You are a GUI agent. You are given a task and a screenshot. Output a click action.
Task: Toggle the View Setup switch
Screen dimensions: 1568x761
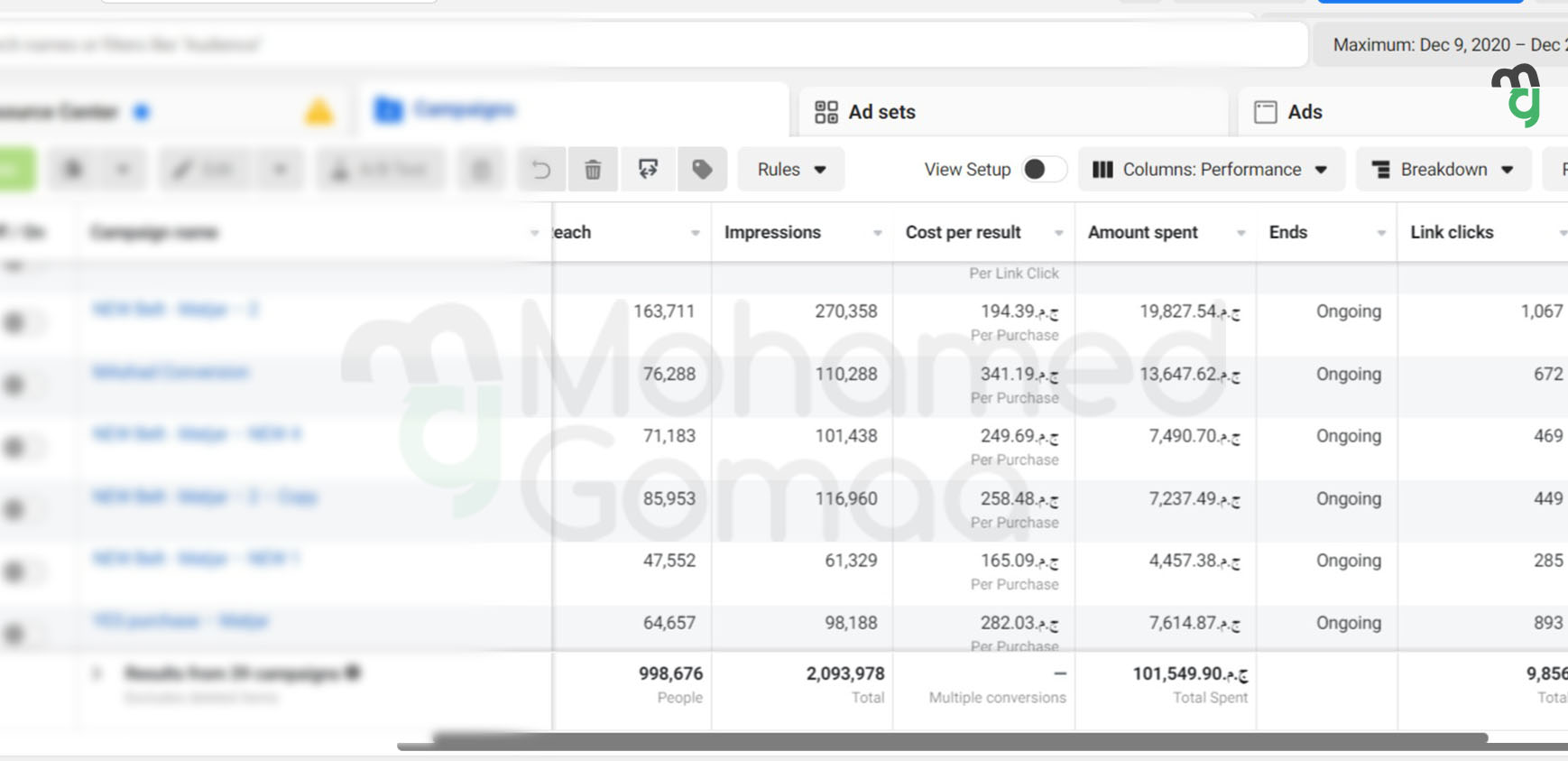[x=1044, y=169]
